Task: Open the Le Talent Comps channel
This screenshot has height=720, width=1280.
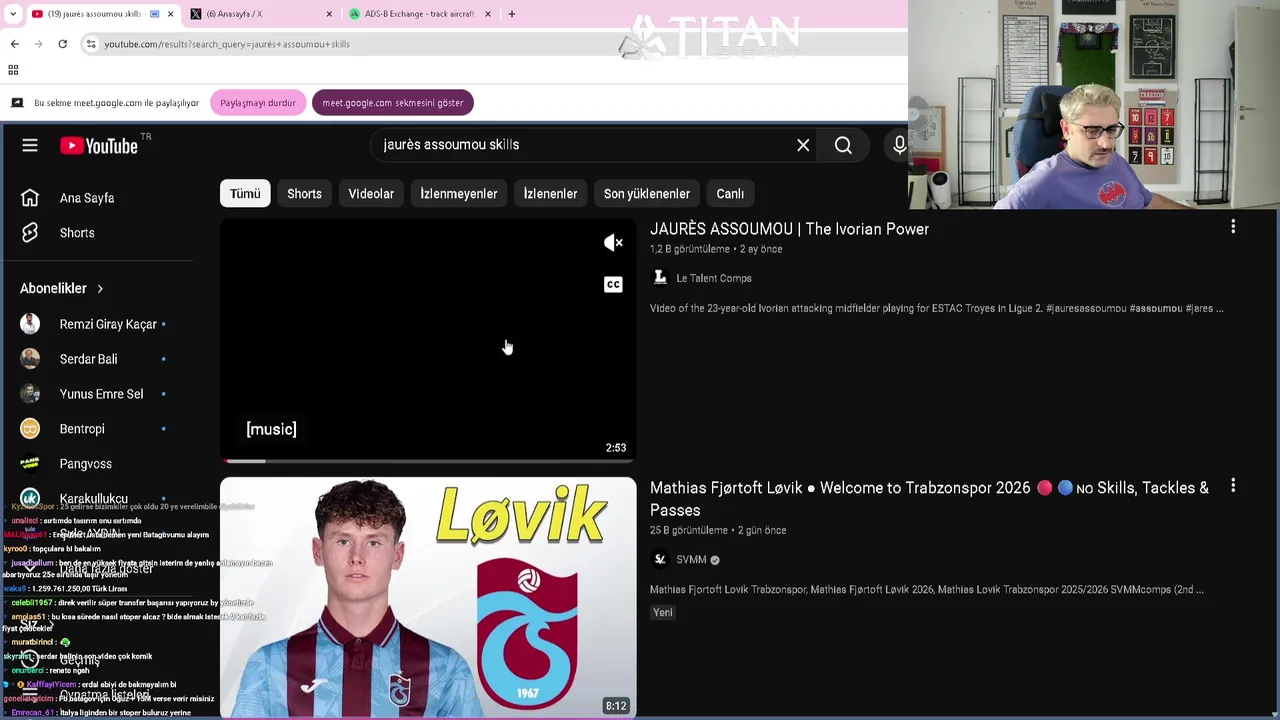Action: pyautogui.click(x=714, y=278)
